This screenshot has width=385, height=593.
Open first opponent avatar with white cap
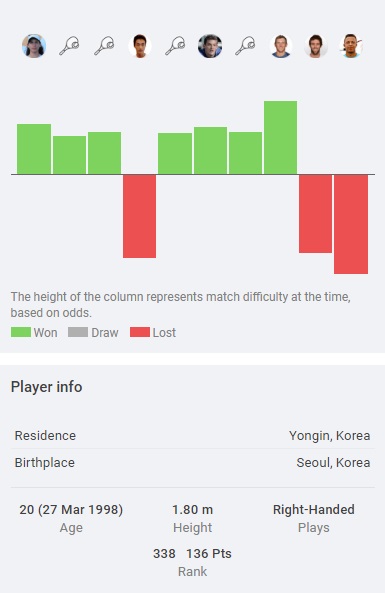34,46
